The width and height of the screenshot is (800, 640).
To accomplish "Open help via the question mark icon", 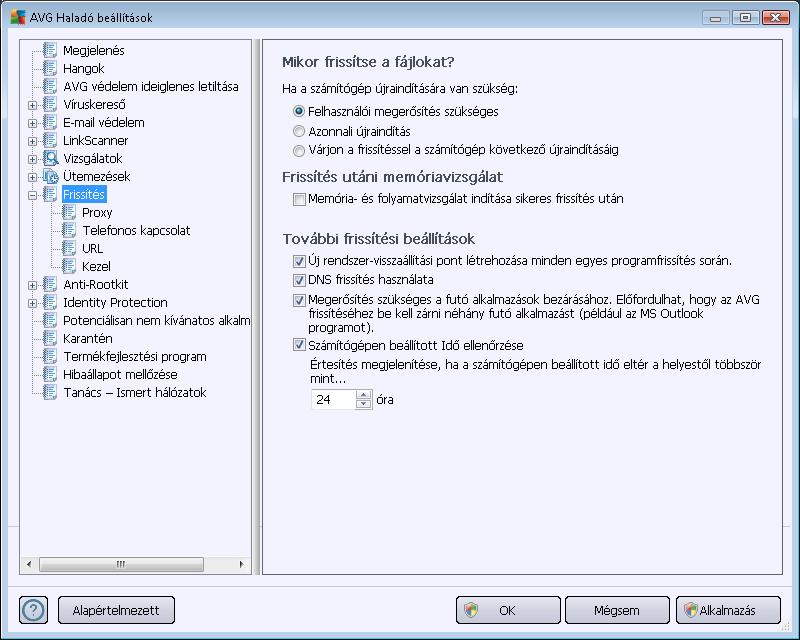I will pos(34,610).
